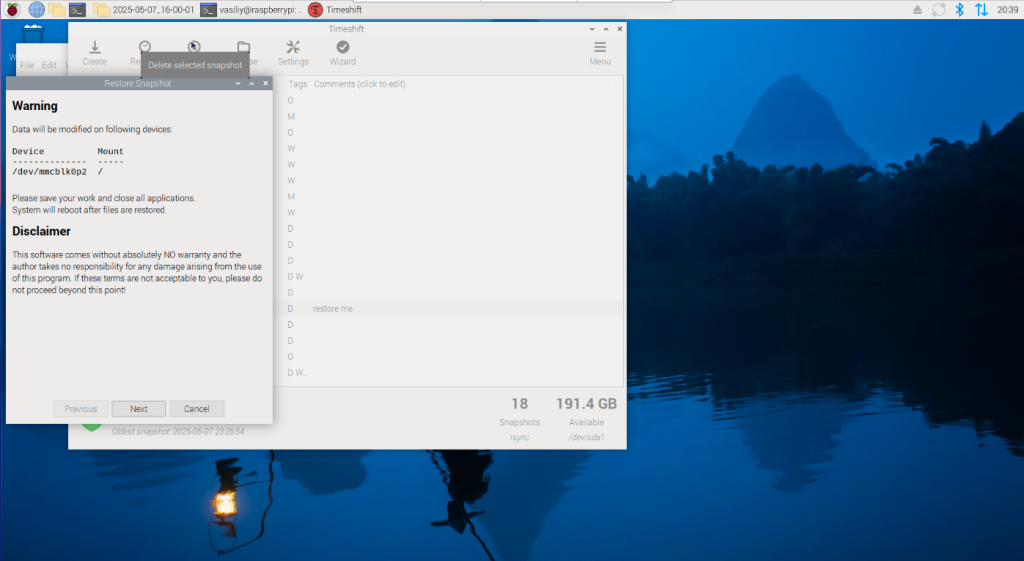Select the snapshot row commented "restore me"
The width and height of the screenshot is (1024, 561).
pos(450,309)
